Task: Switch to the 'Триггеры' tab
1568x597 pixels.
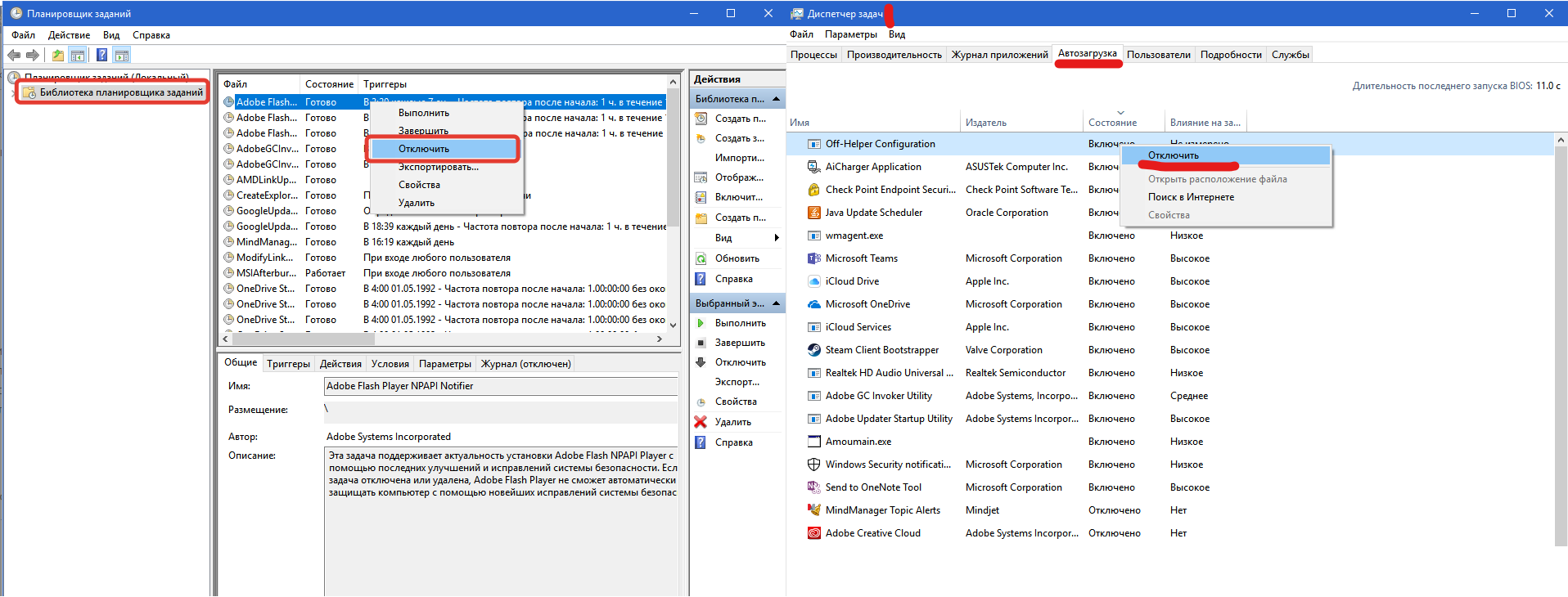Action: coord(288,364)
